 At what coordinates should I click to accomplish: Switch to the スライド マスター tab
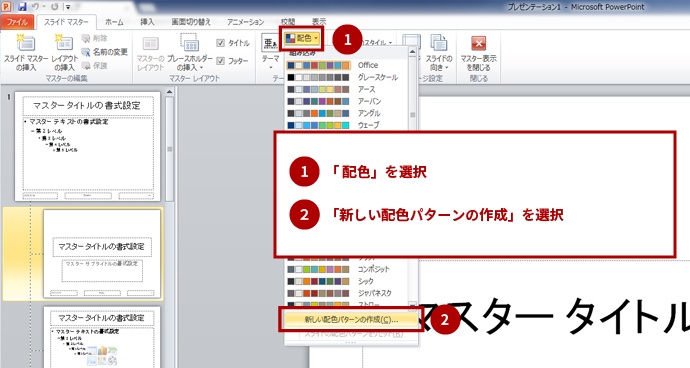66,22
